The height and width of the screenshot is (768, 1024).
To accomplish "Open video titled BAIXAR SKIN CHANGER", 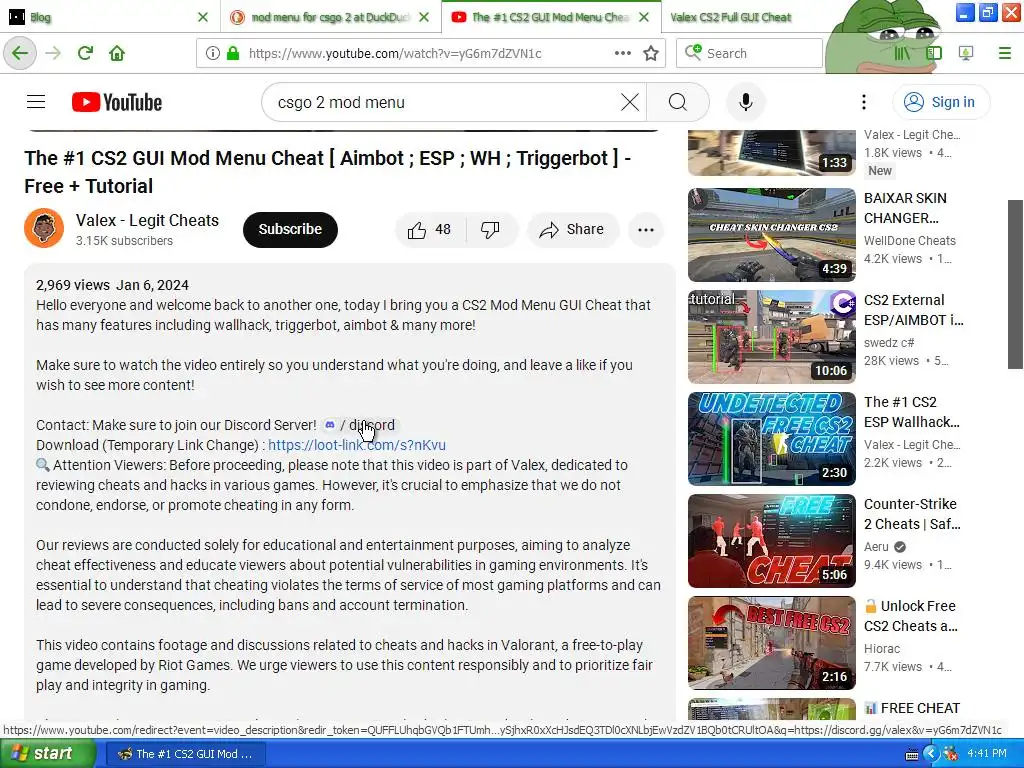I will coord(905,208).
